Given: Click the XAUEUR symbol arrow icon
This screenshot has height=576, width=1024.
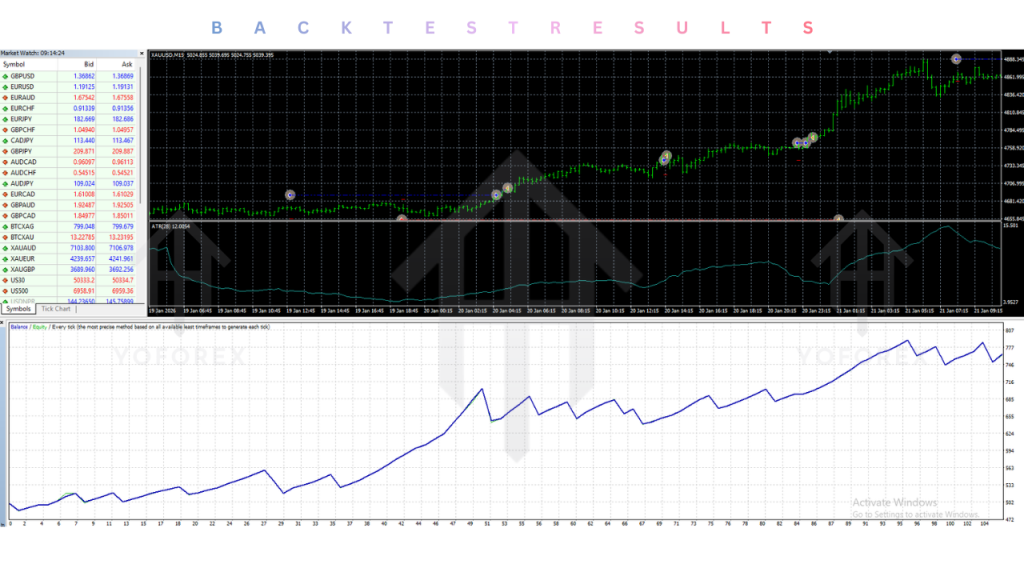Looking at the screenshot, I should 6,258.
